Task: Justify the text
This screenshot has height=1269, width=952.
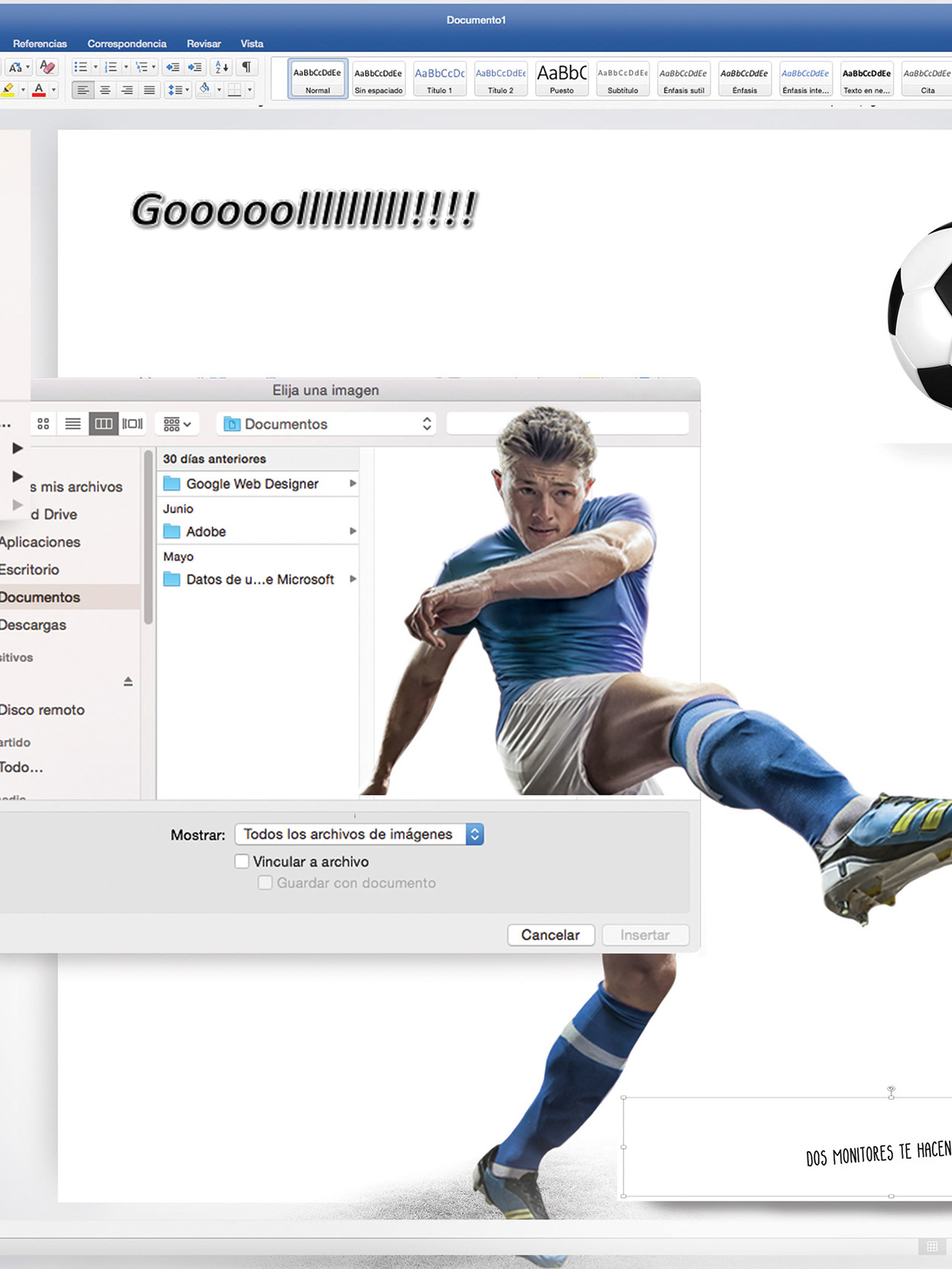Action: (x=150, y=90)
